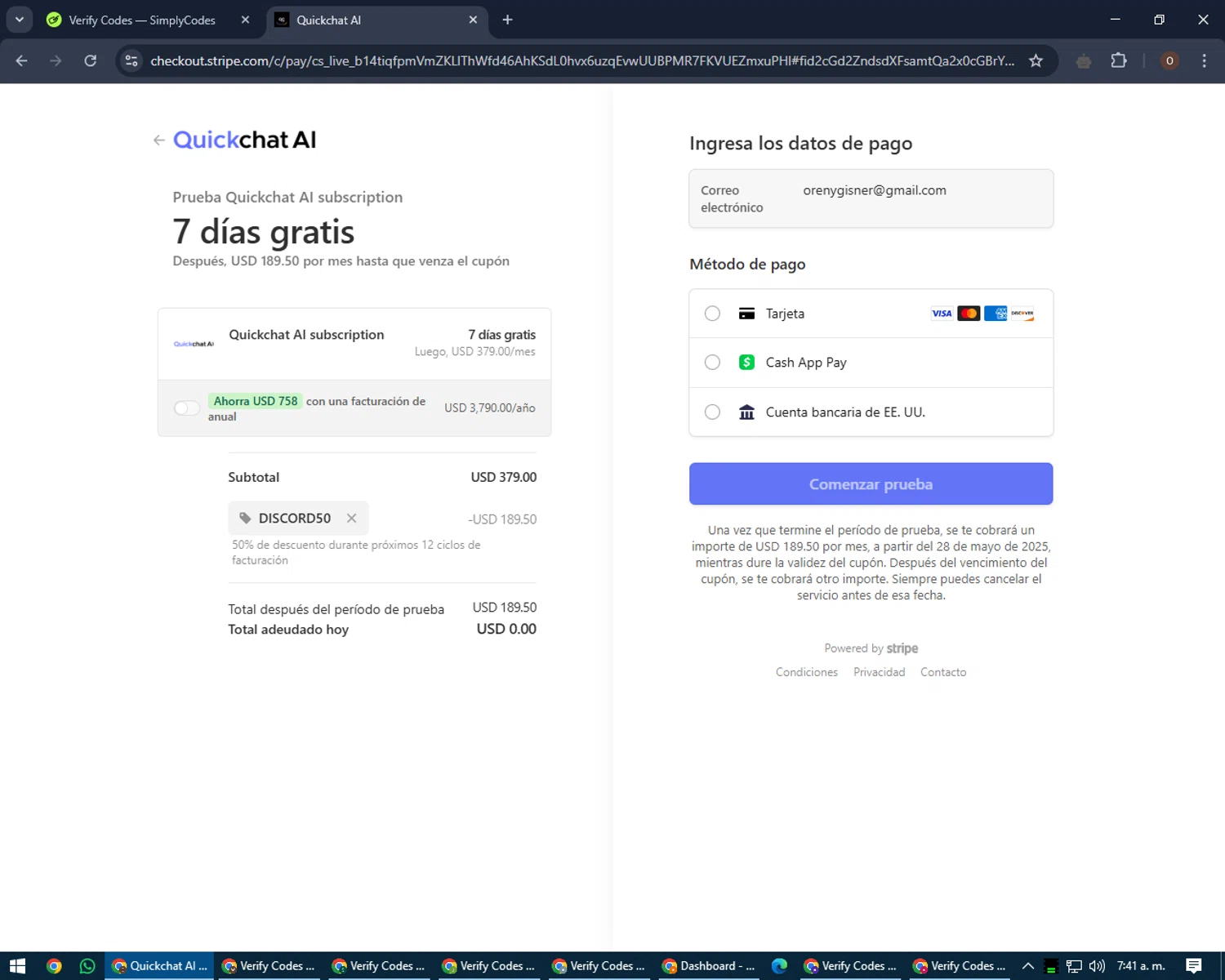
Task: Open Contacto link
Action: pos(943,672)
